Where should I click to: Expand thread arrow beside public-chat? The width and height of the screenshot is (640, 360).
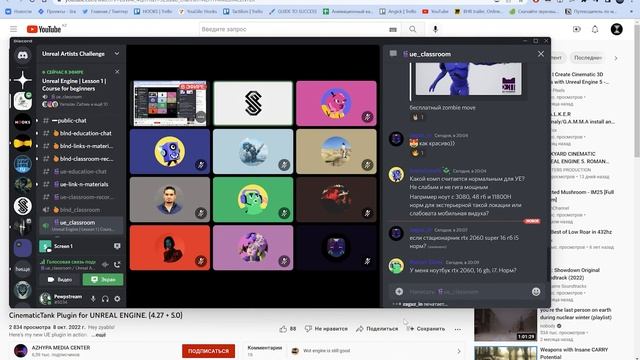click(x=38, y=120)
